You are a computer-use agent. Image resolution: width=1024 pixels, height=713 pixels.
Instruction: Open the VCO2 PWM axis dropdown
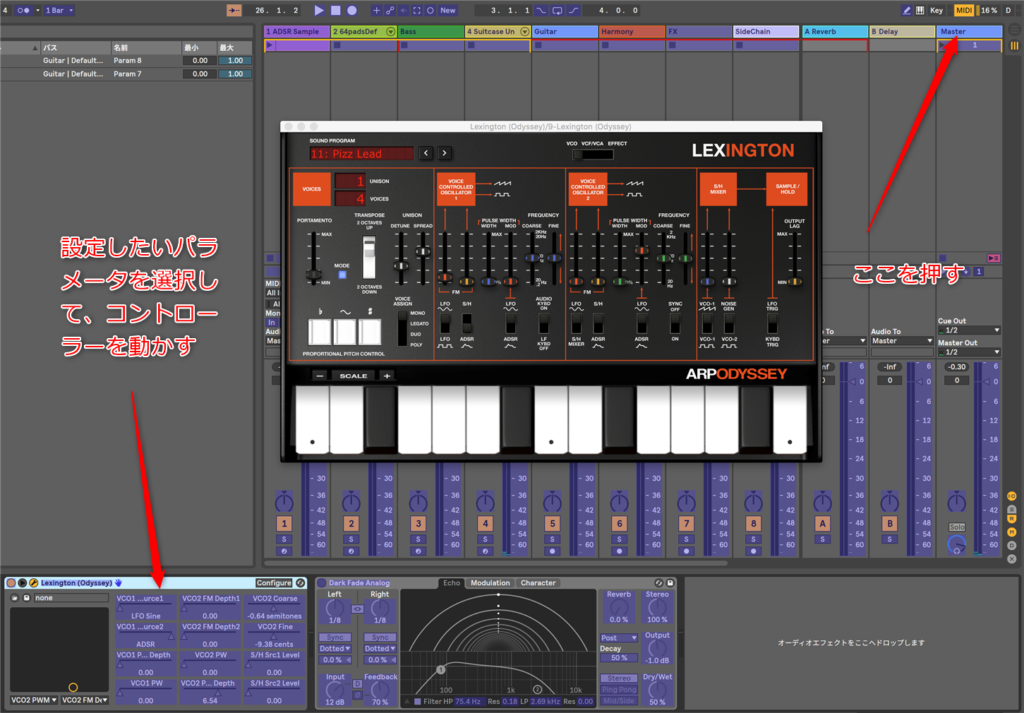click(x=32, y=700)
